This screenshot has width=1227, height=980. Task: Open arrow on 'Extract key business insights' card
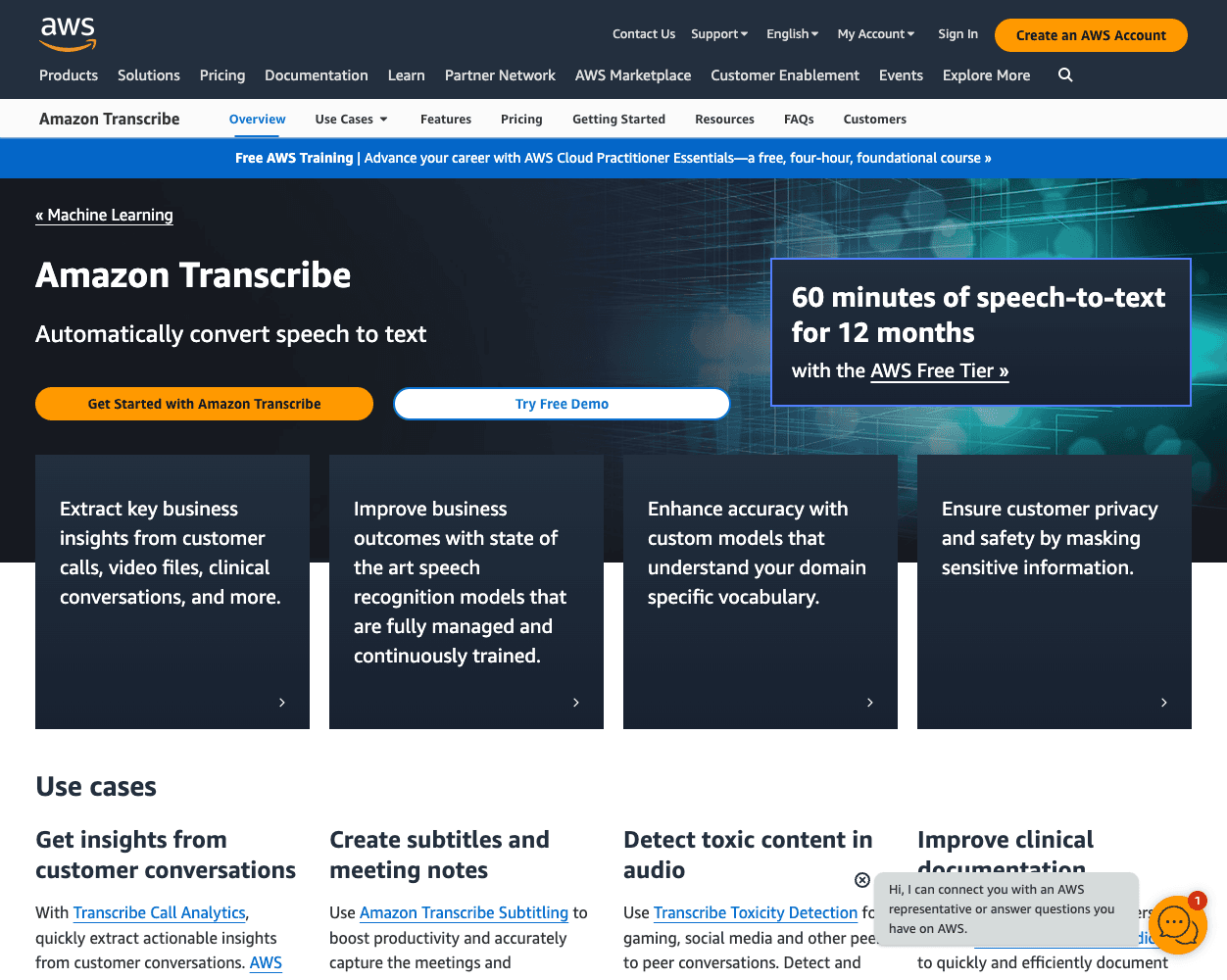tap(282, 703)
